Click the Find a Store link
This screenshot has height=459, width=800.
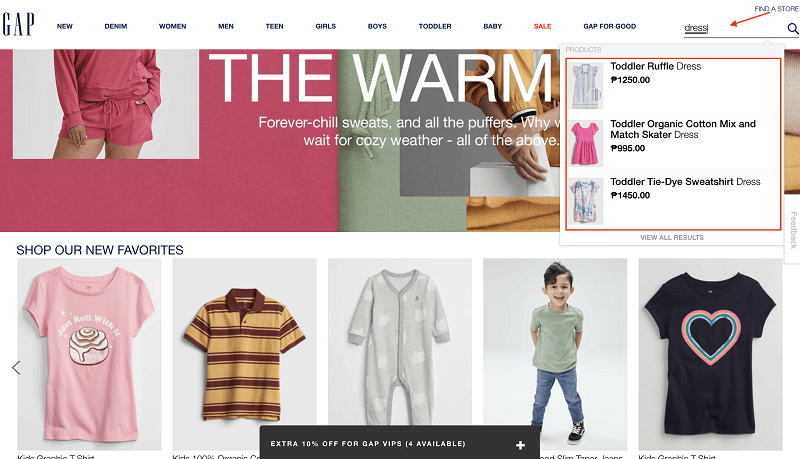coord(777,9)
